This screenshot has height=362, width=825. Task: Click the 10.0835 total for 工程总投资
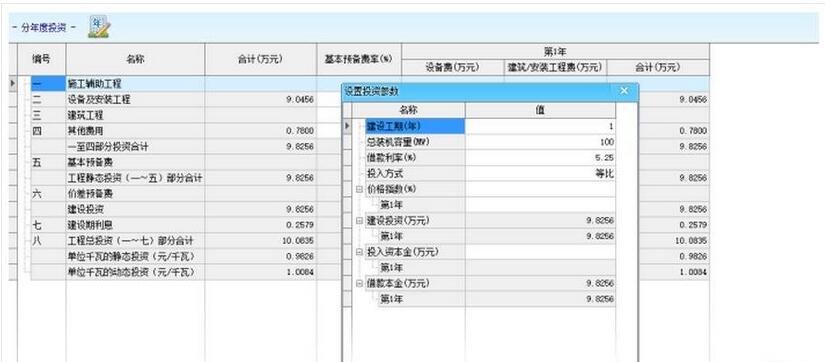click(260, 241)
